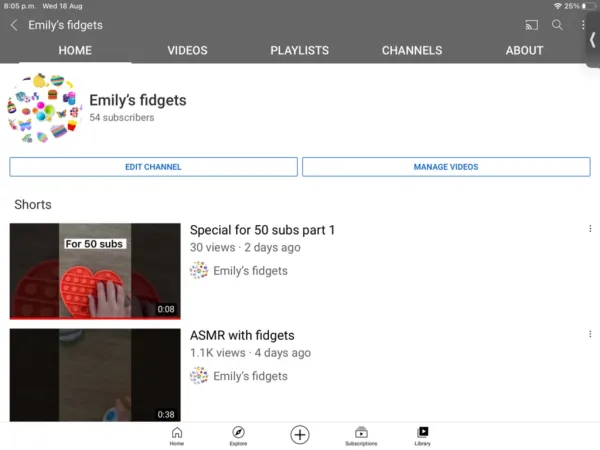Switch to the Playlists tab

pos(299,50)
